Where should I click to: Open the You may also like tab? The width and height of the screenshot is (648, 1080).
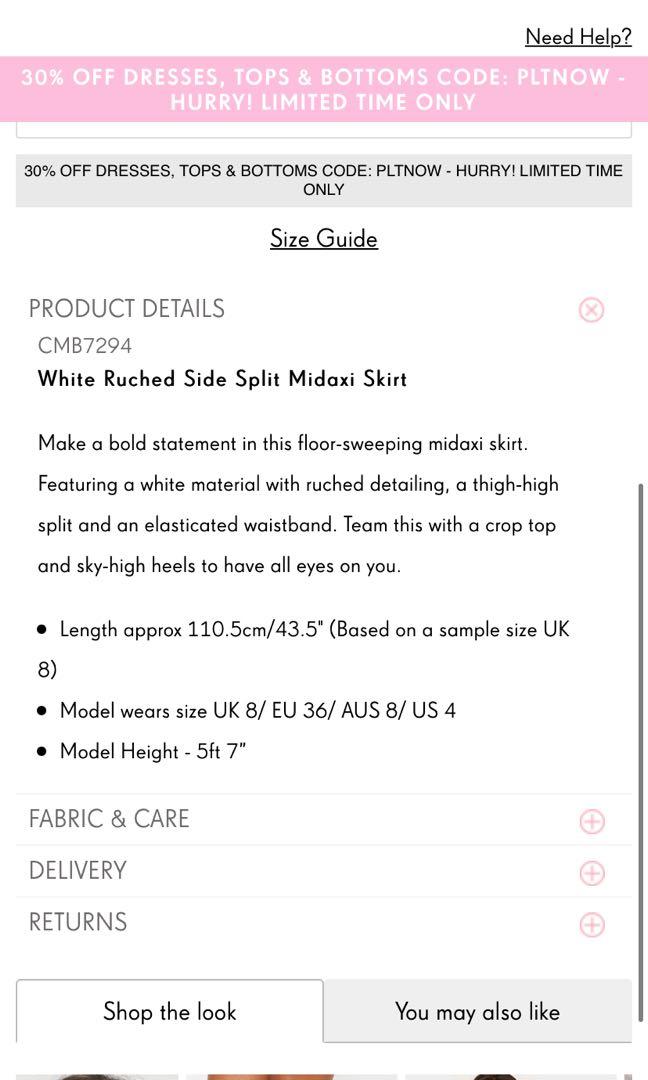477,1012
